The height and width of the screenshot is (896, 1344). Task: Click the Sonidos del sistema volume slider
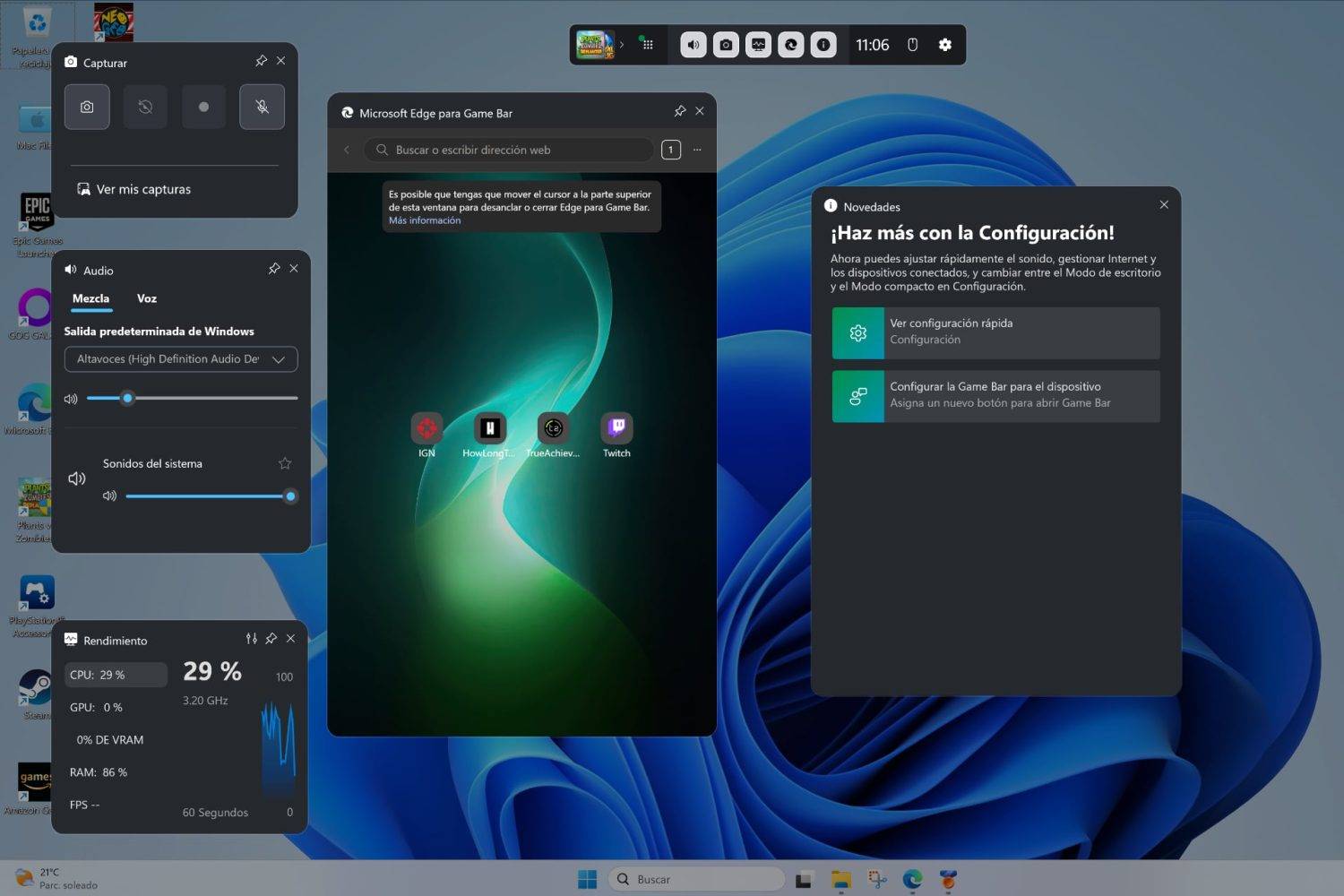click(211, 496)
